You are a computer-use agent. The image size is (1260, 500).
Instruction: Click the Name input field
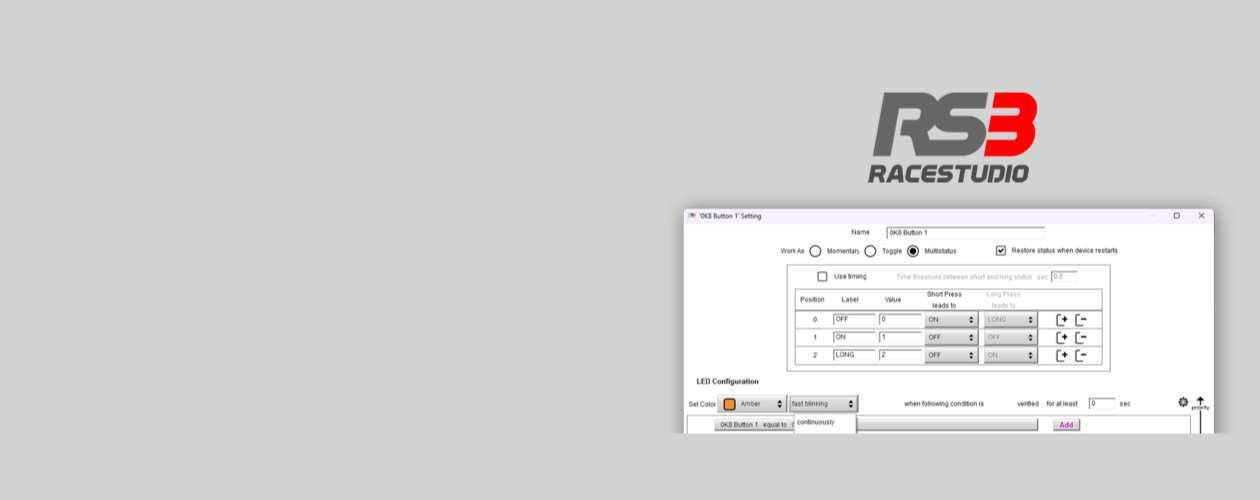pyautogui.click(x=965, y=232)
